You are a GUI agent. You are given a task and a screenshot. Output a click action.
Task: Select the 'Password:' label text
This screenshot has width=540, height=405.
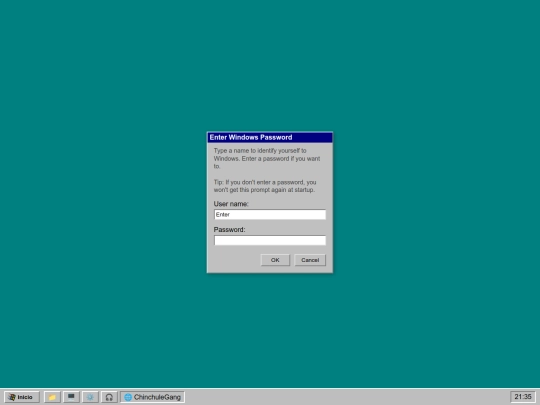229,230
